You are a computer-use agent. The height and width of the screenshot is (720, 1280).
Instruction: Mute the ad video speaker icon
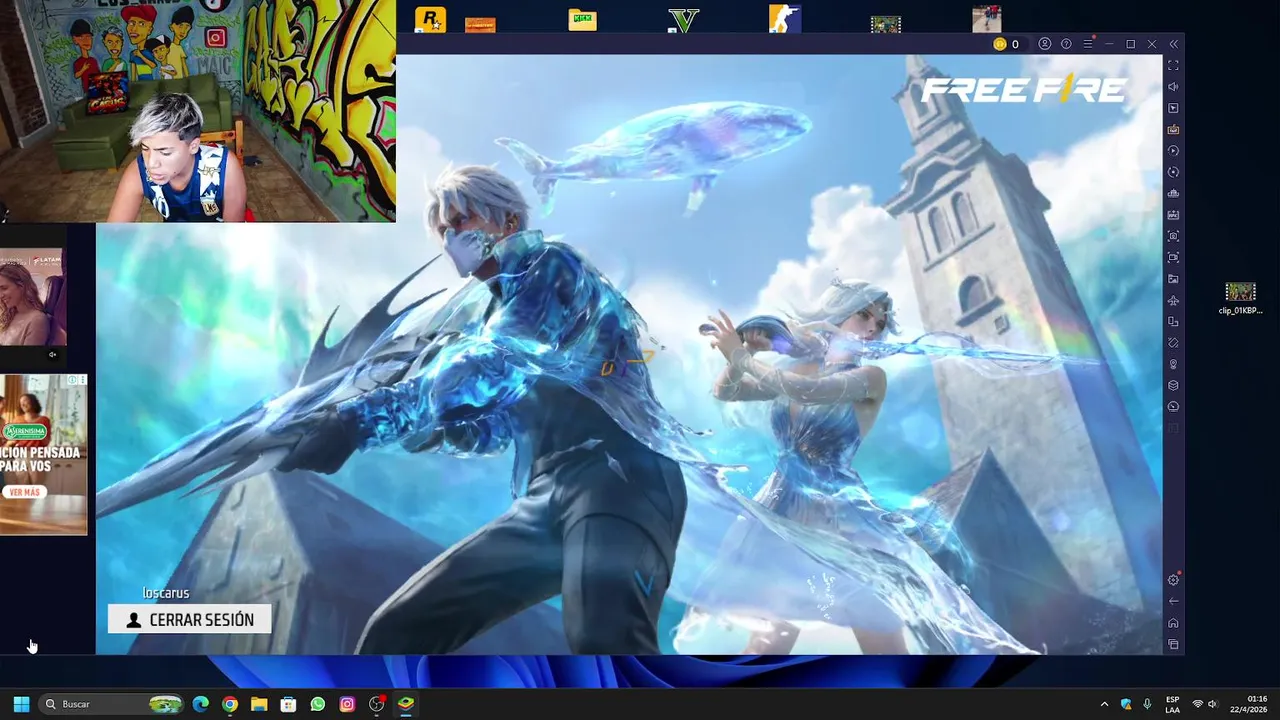tap(53, 354)
